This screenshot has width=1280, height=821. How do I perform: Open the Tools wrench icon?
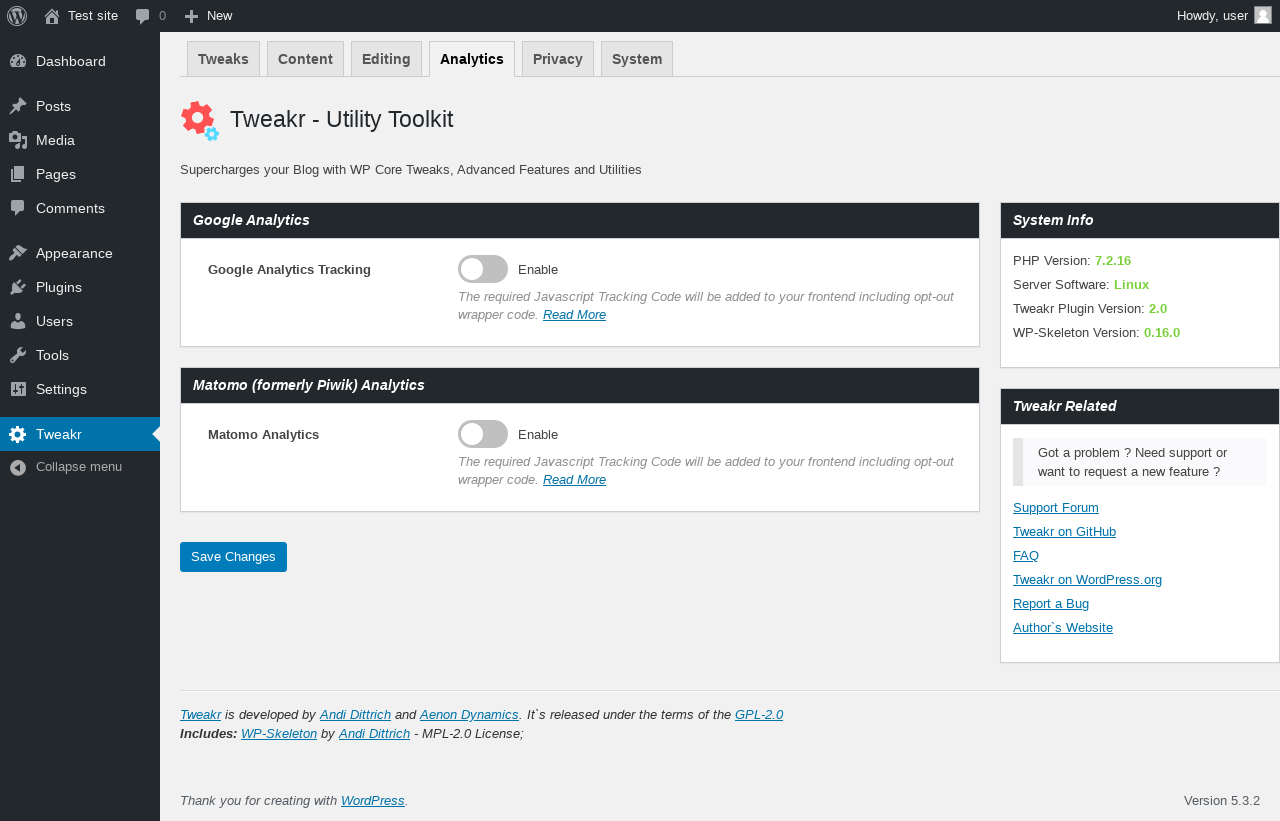pos(18,355)
